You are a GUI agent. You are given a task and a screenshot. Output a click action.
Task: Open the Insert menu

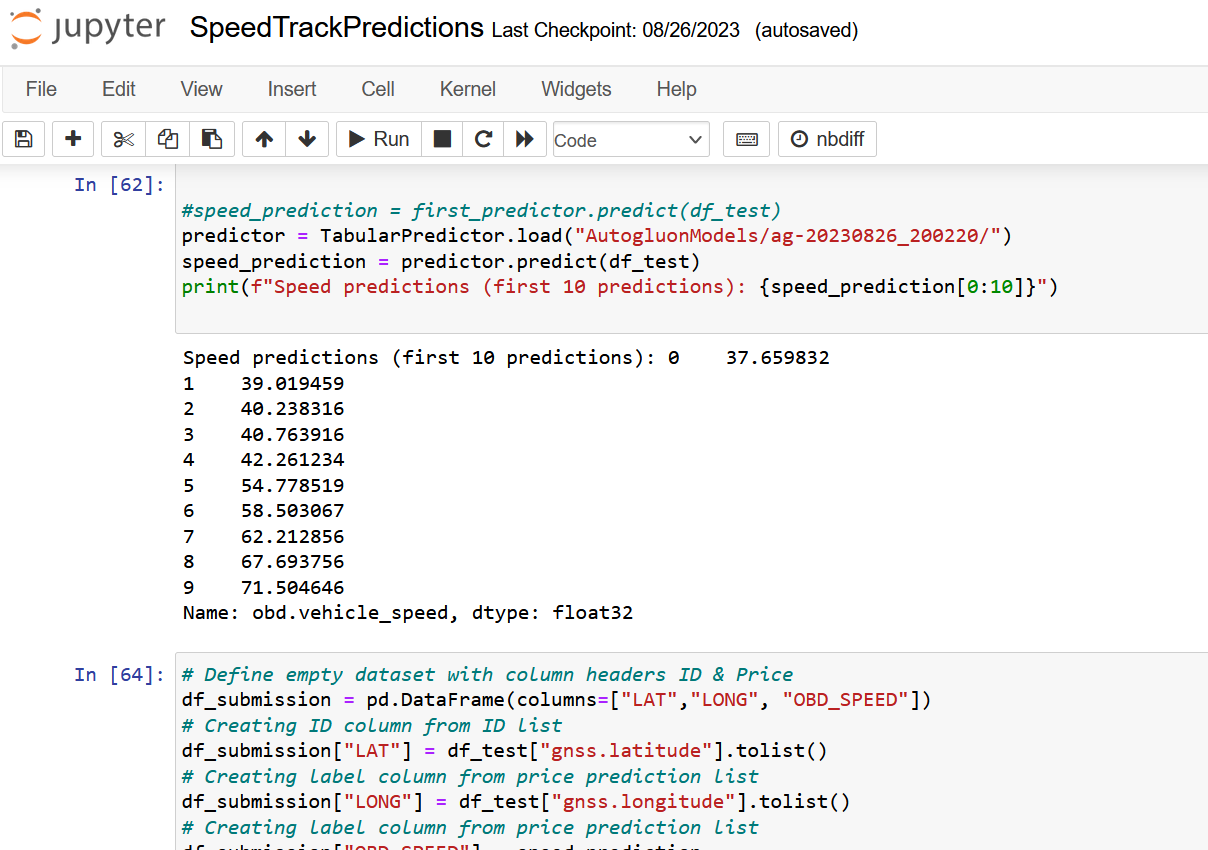[292, 89]
